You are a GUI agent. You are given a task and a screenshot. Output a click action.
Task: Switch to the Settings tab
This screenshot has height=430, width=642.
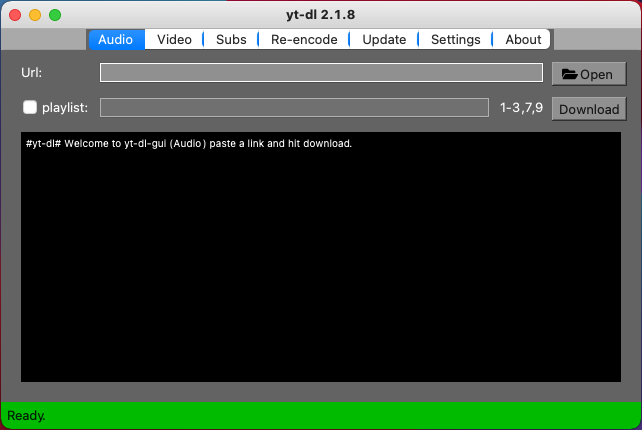(x=455, y=39)
